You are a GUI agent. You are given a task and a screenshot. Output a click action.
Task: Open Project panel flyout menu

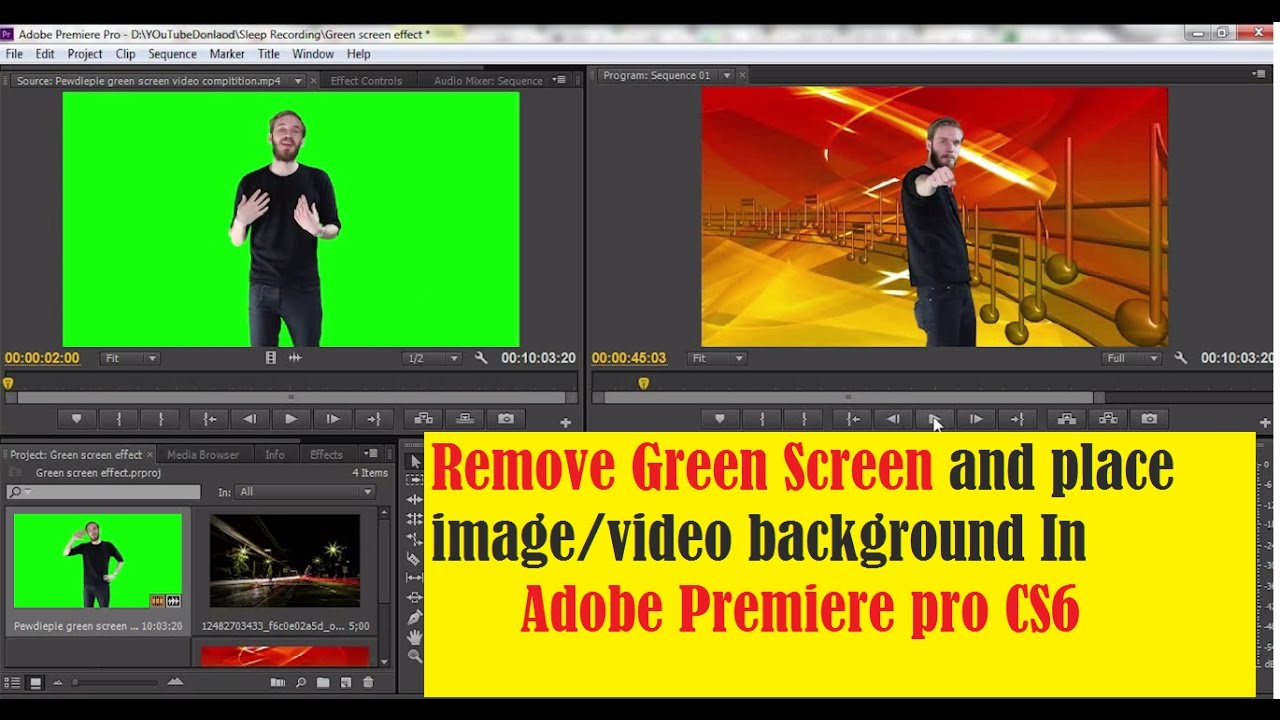371,454
